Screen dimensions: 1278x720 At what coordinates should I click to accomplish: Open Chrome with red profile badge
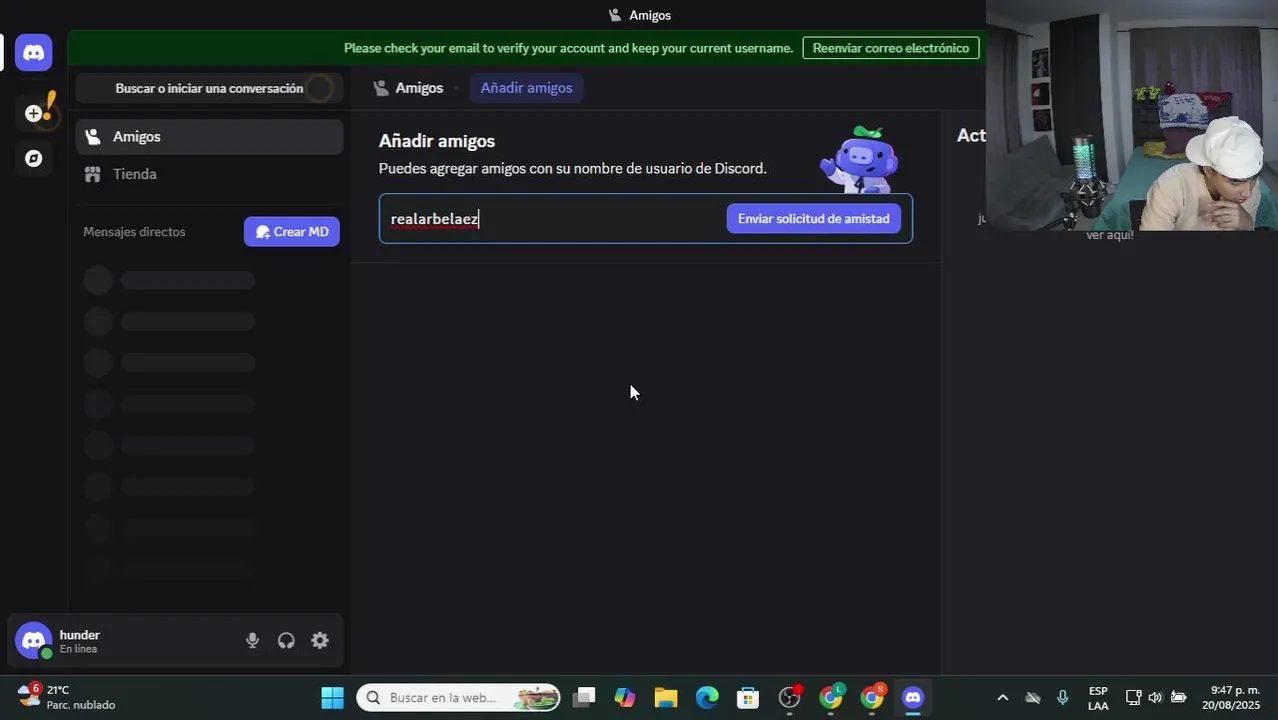tap(873, 698)
